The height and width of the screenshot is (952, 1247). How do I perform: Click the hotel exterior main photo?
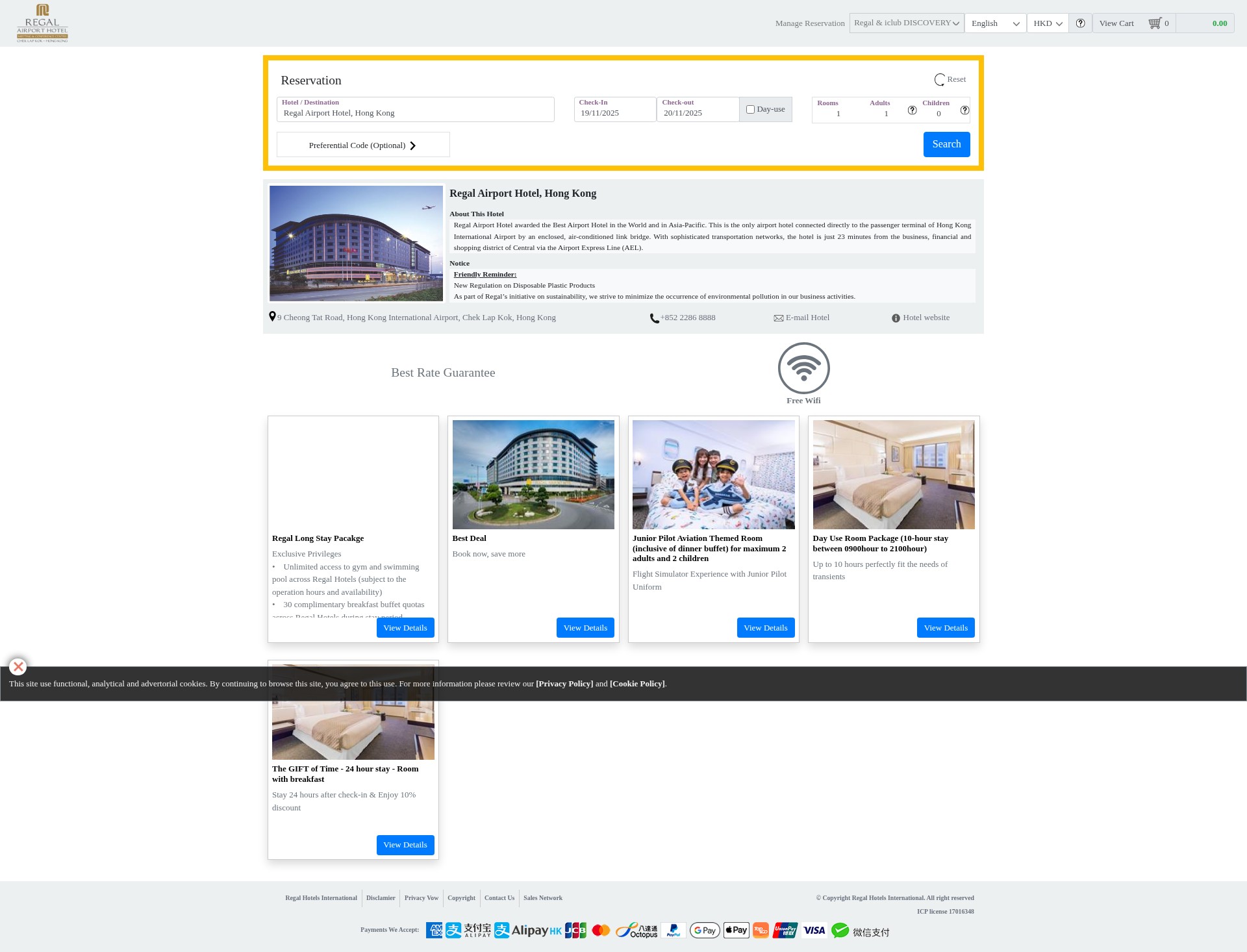356,243
